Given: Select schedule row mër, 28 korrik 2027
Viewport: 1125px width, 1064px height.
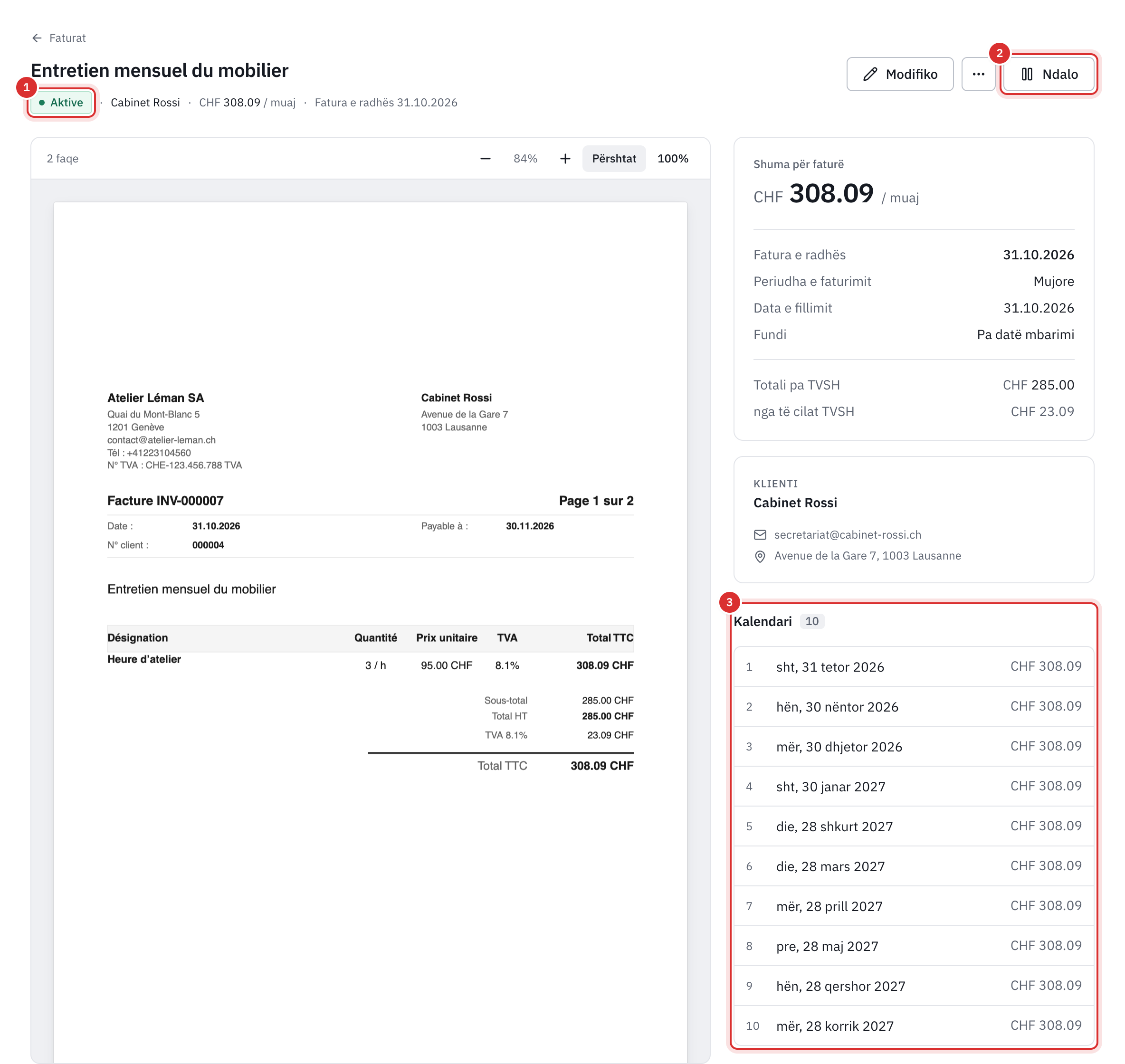Looking at the screenshot, I should pyautogui.click(x=914, y=1026).
